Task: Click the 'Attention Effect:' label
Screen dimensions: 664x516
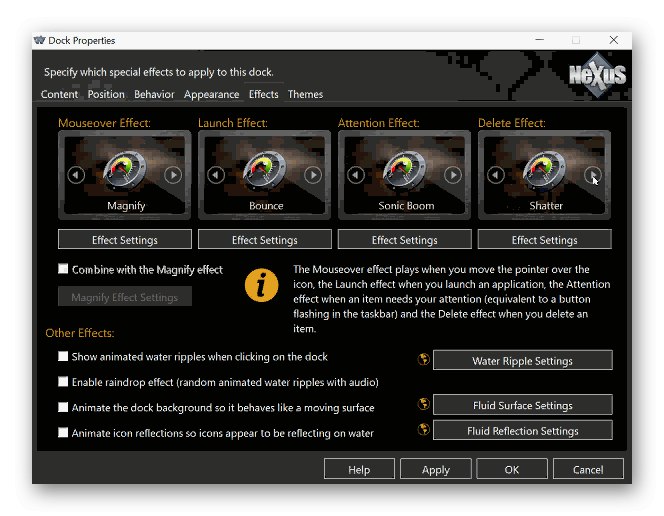Action: coord(379,123)
